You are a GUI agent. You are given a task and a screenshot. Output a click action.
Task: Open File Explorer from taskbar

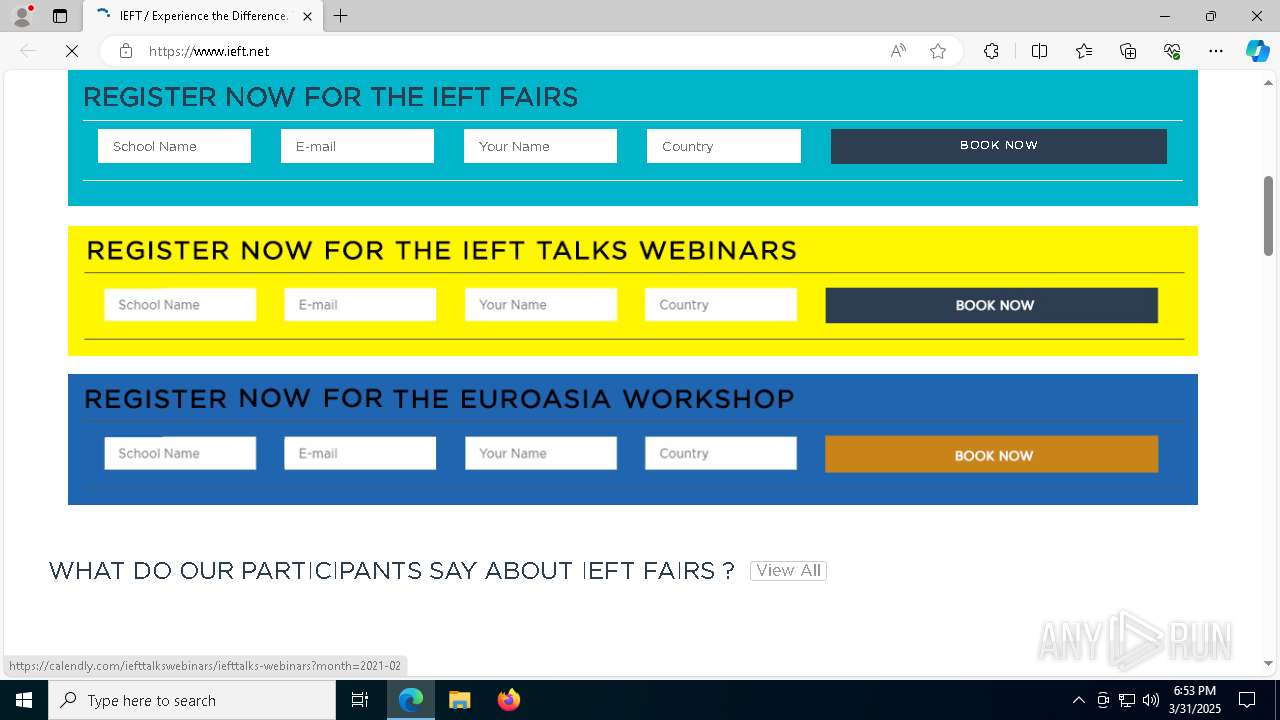click(x=459, y=700)
